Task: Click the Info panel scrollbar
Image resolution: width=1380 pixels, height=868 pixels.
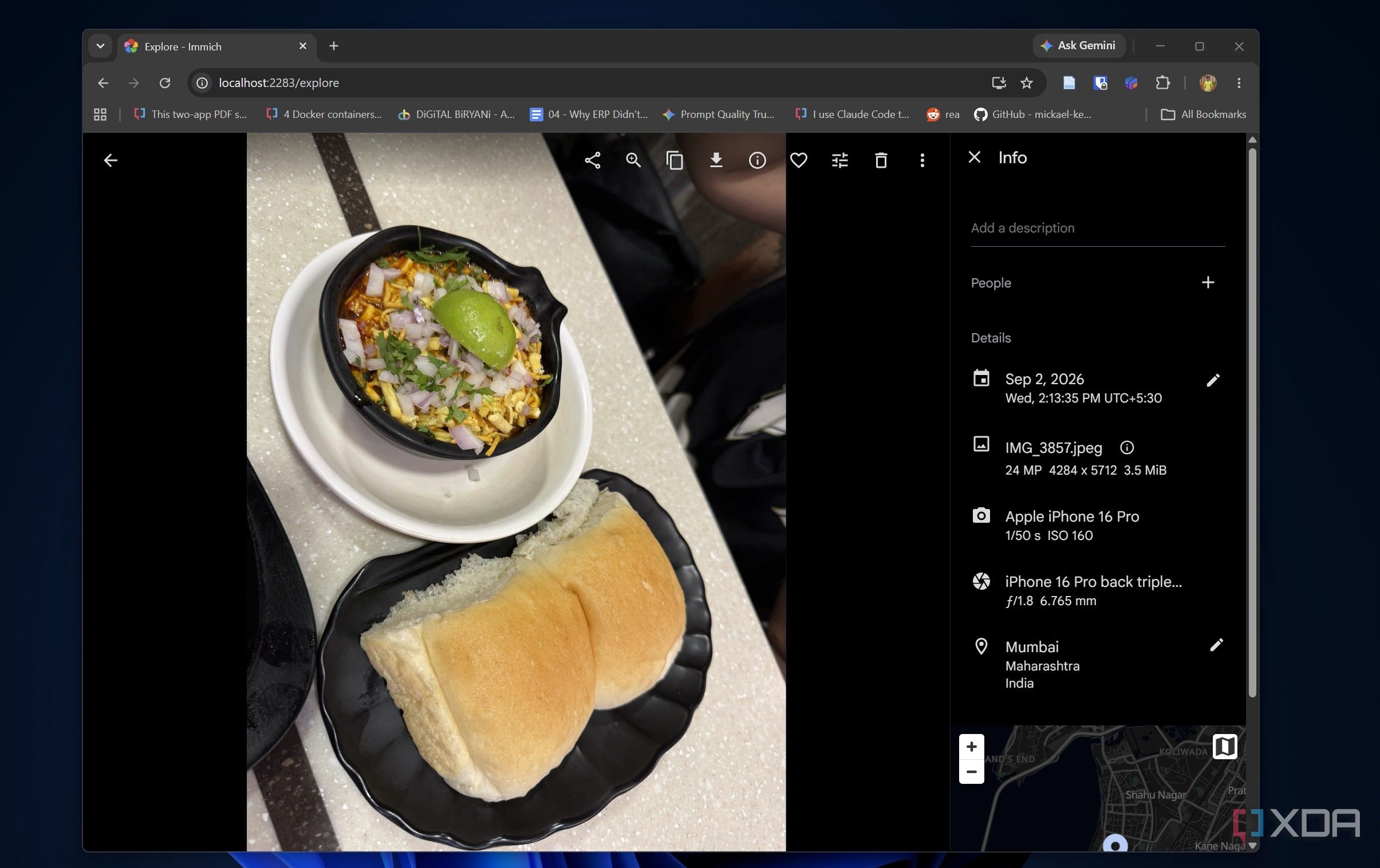Action: click(x=1252, y=423)
